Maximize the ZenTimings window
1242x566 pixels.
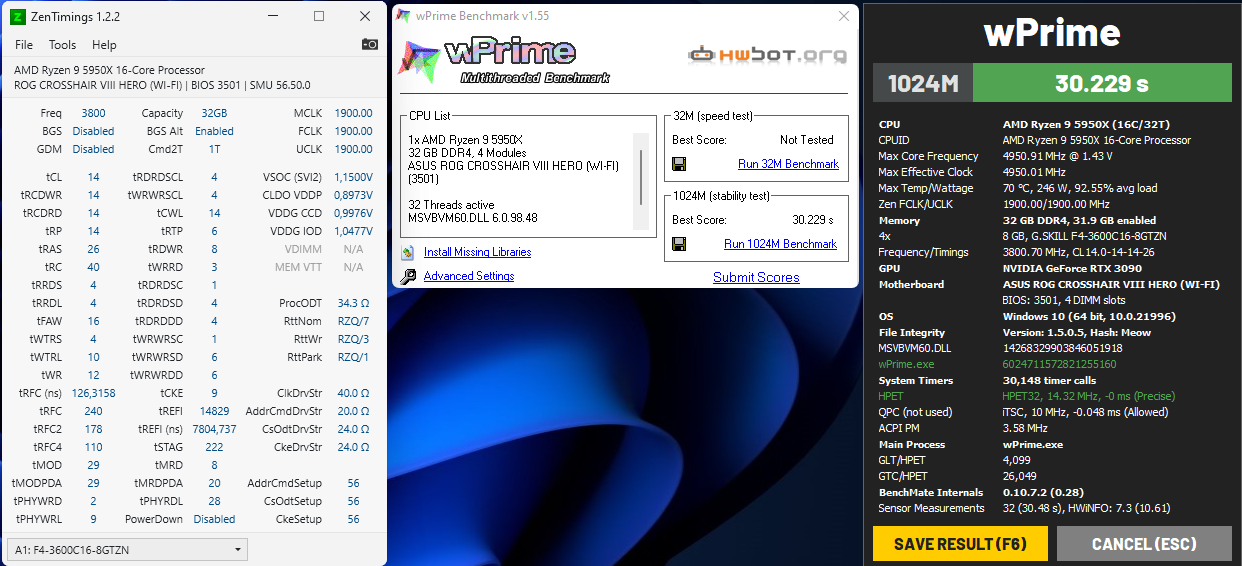pyautogui.click(x=319, y=16)
